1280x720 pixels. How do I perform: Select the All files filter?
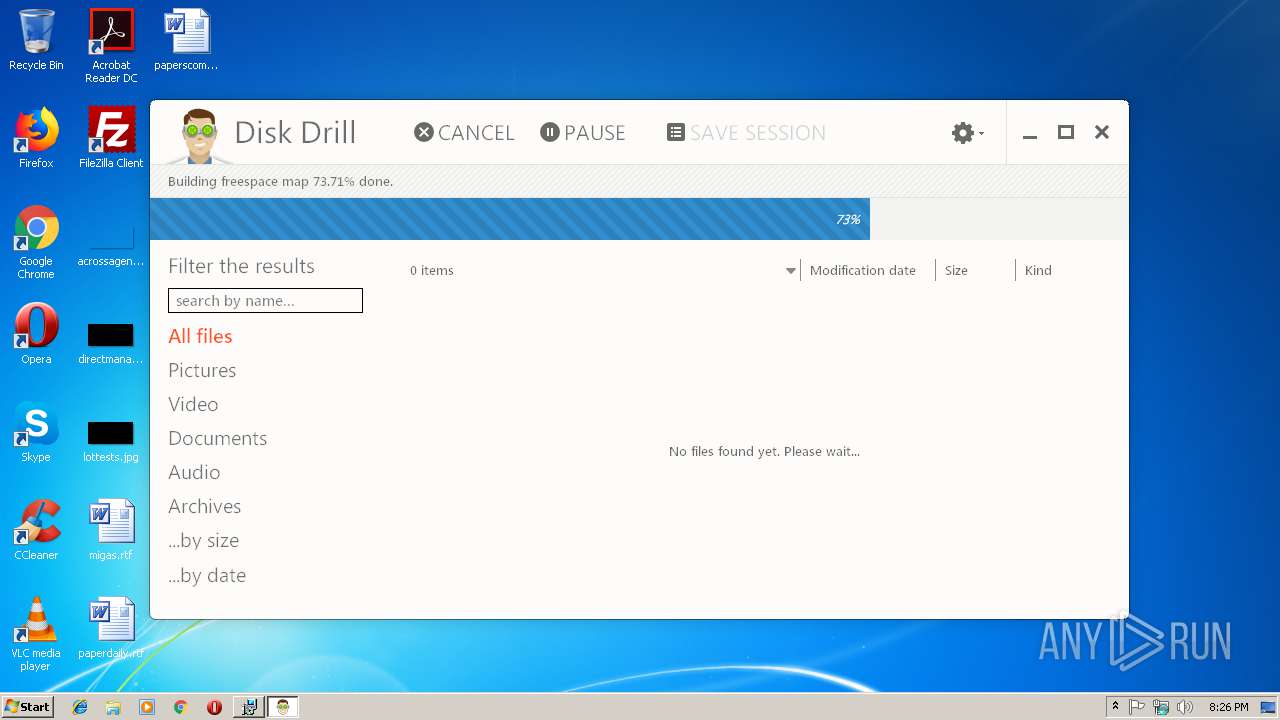(200, 336)
